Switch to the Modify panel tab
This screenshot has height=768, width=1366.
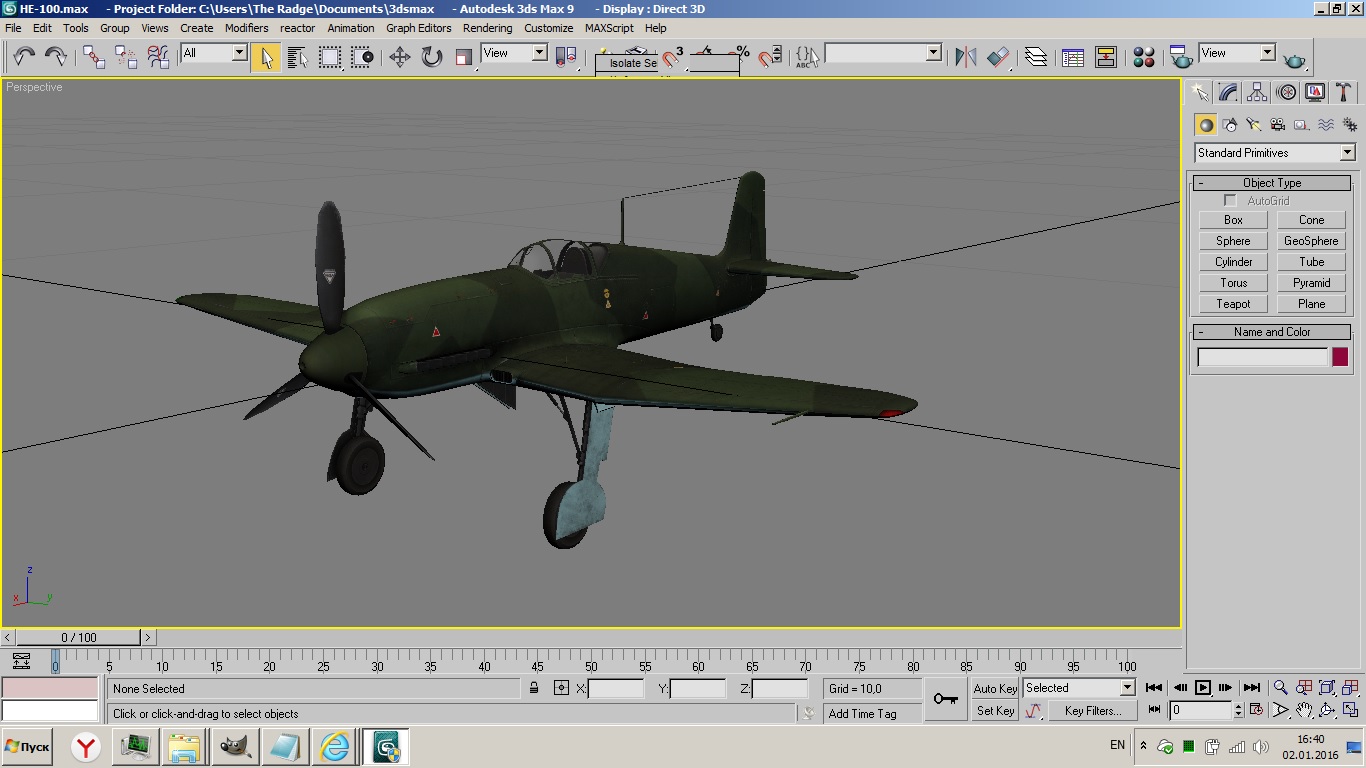click(1229, 93)
